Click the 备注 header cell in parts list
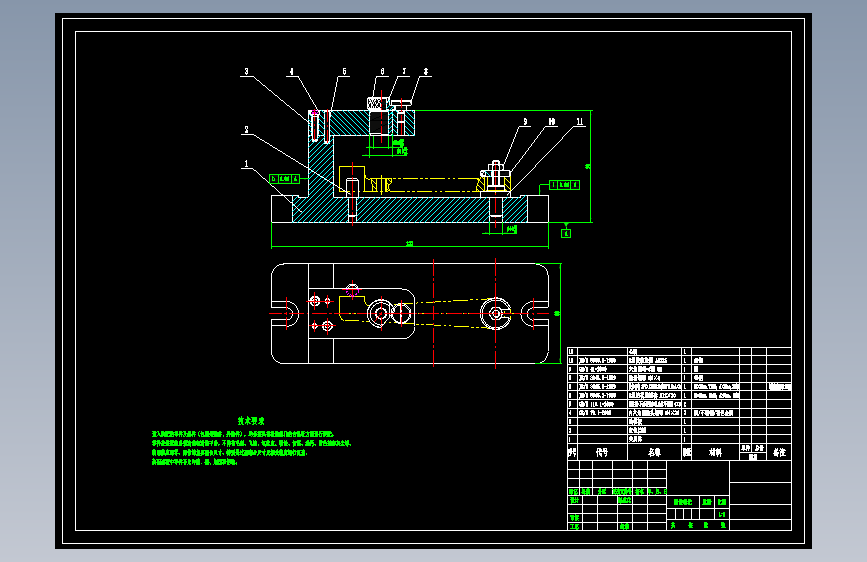The height and width of the screenshot is (562, 867). click(779, 452)
